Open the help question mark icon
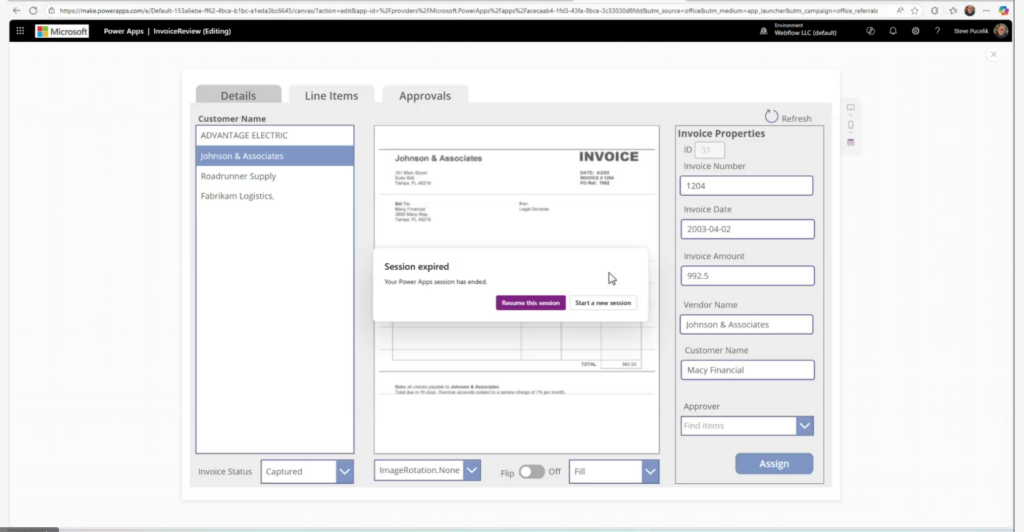The width and height of the screenshot is (1024, 532). click(x=937, y=31)
